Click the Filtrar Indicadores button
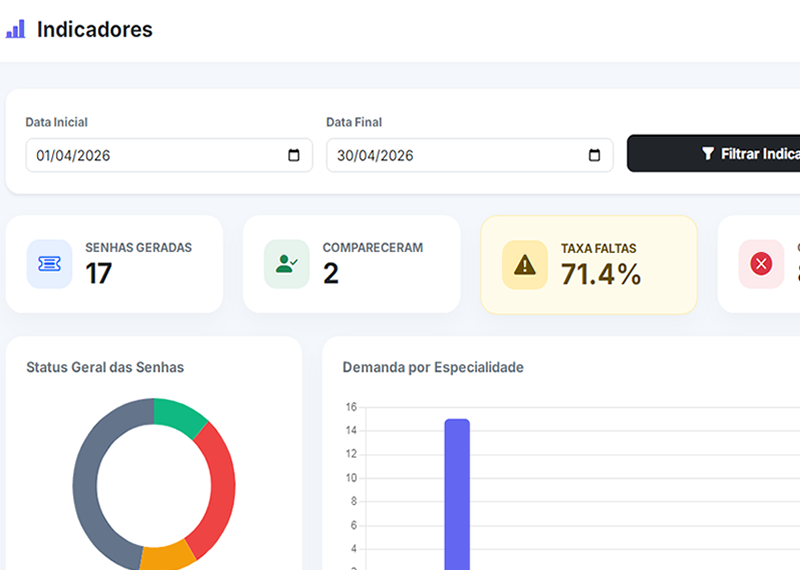 [713, 153]
